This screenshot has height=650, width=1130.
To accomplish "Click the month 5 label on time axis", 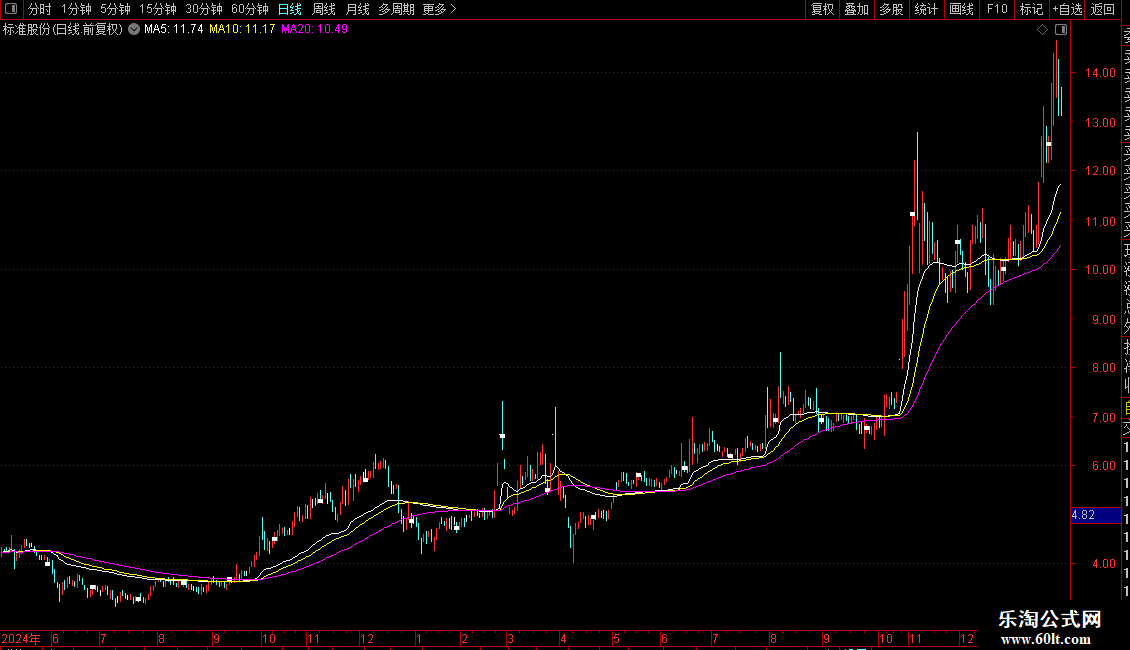I will [x=616, y=639].
